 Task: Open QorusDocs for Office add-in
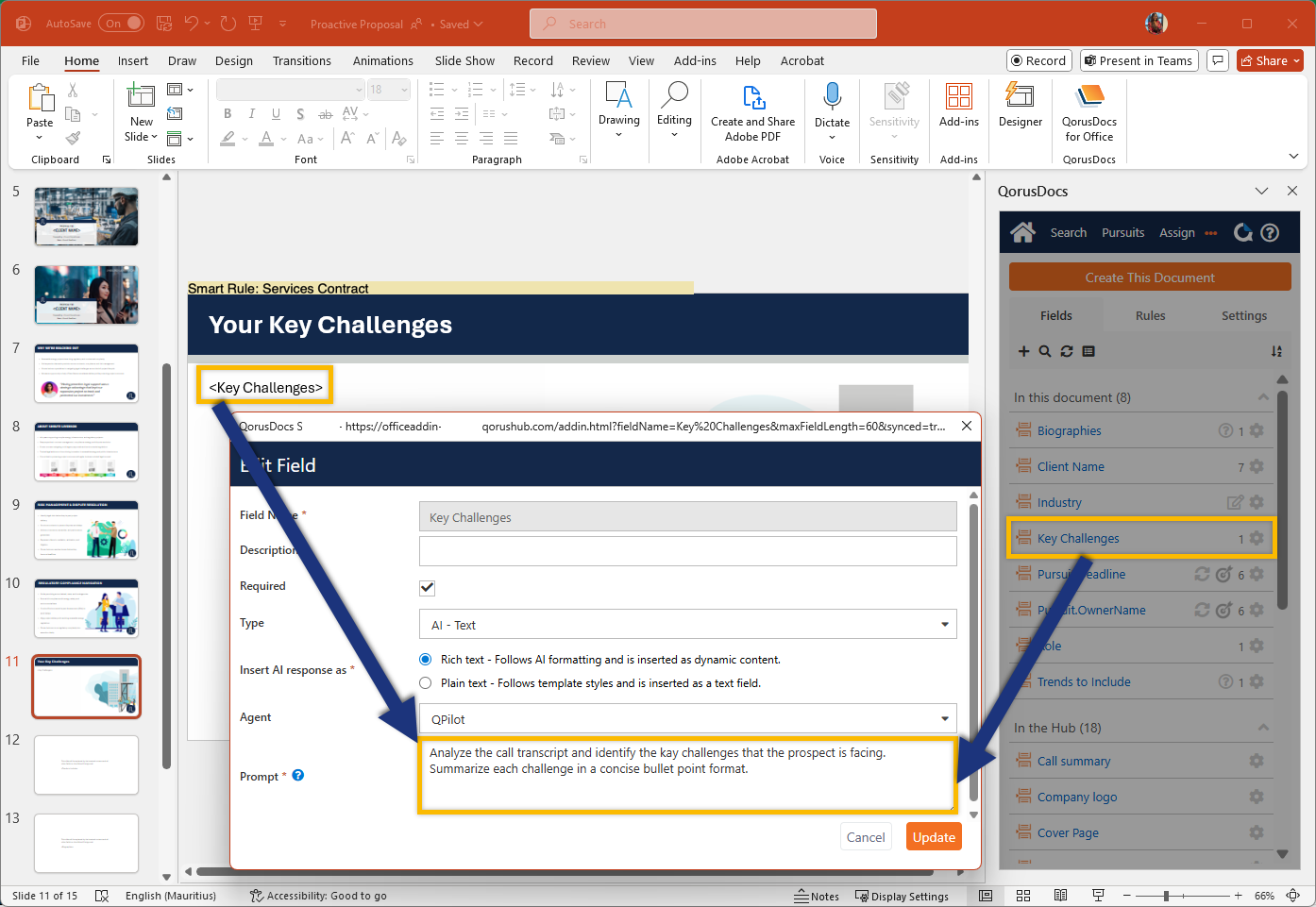tap(1088, 112)
